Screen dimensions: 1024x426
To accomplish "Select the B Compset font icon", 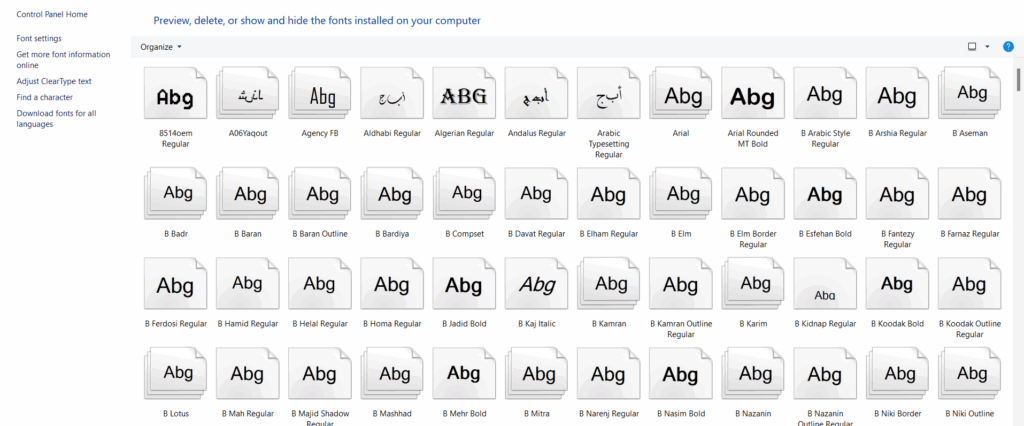I will tap(464, 194).
